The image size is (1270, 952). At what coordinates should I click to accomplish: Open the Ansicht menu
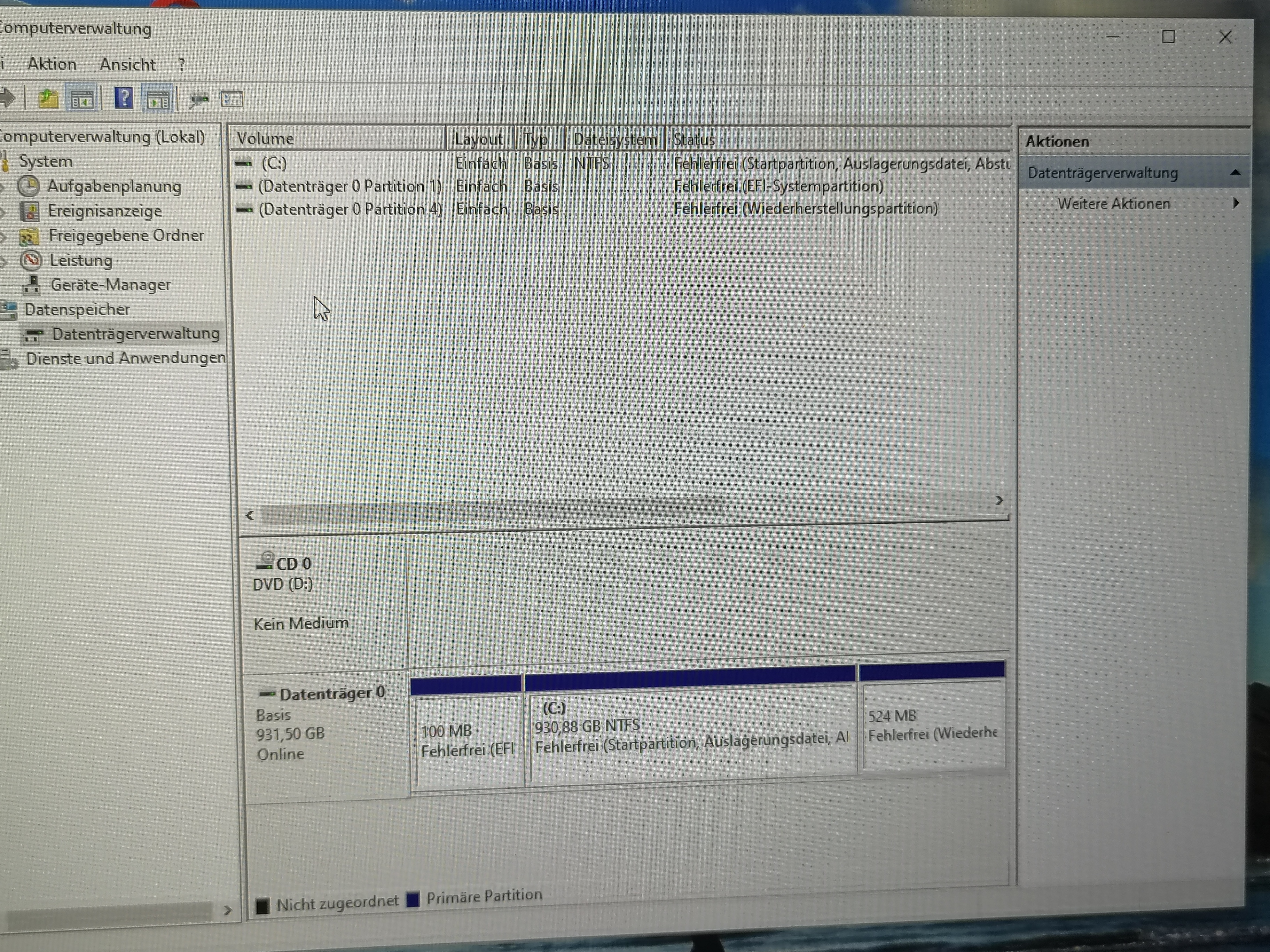[127, 64]
